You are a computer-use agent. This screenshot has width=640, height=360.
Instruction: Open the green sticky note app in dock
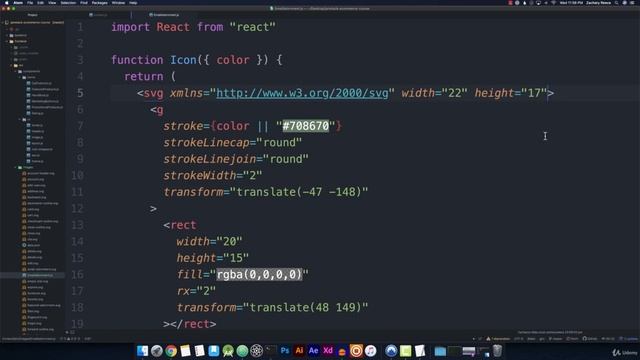[406, 351]
